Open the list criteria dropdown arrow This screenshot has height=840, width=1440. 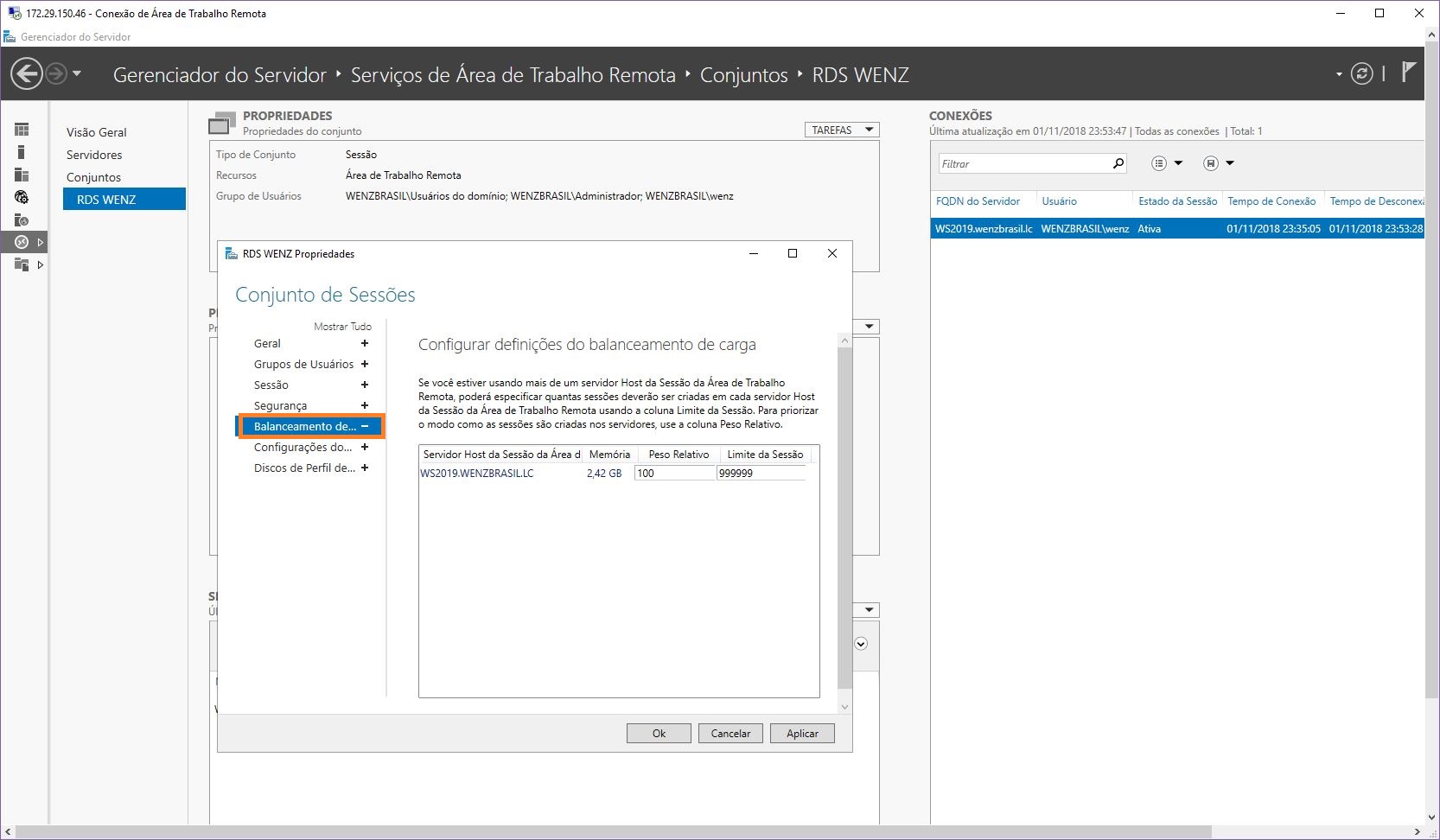click(x=1178, y=163)
